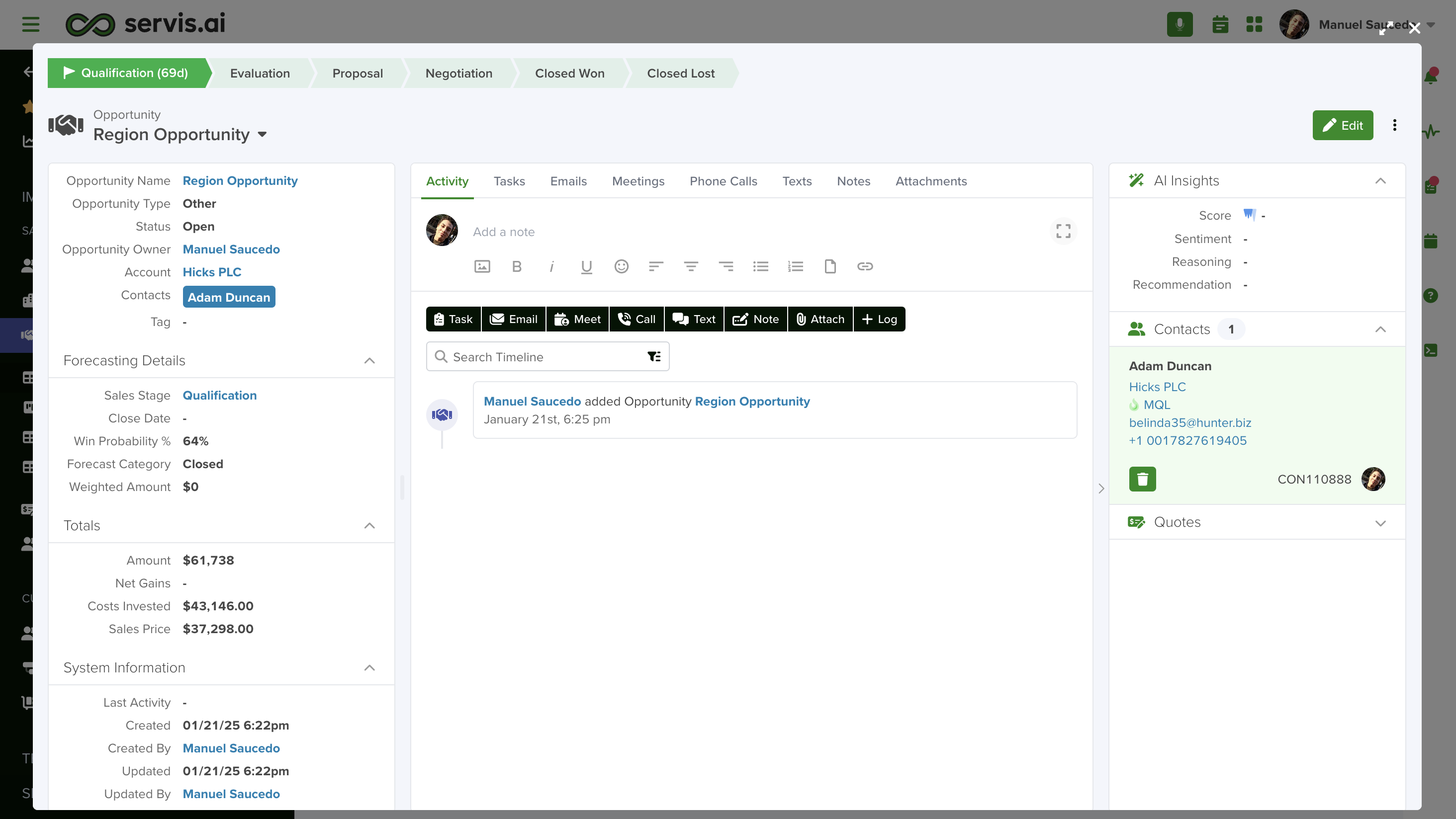The height and width of the screenshot is (819, 1456).
Task: Click the back arrow in the sidebar
Action: point(27,72)
